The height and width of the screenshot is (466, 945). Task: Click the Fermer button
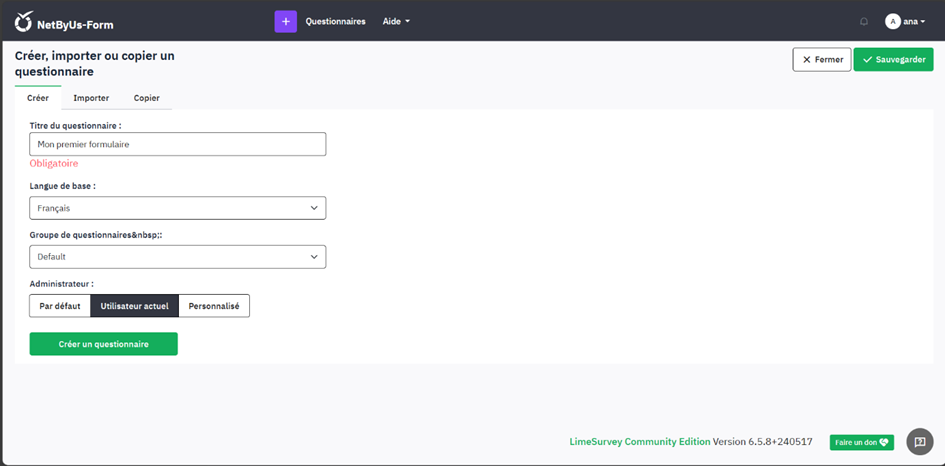point(821,60)
